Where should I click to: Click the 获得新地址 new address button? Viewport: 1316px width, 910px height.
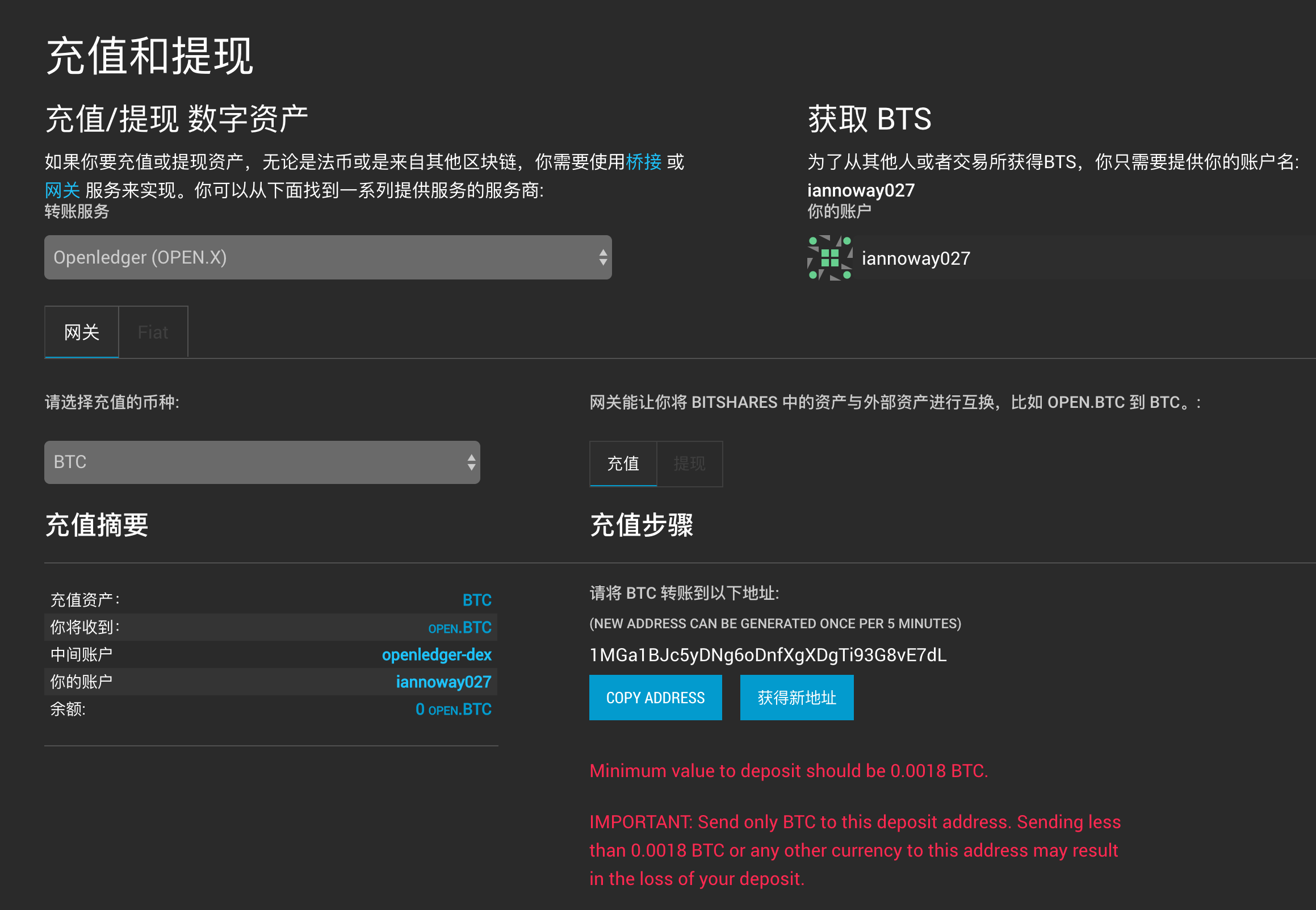click(797, 698)
